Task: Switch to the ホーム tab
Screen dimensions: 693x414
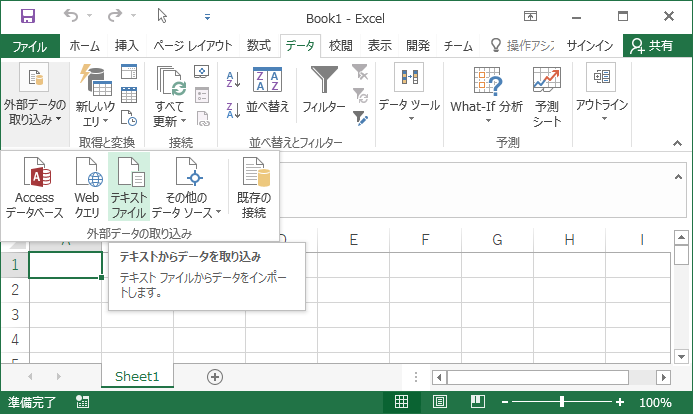Action: (84, 46)
